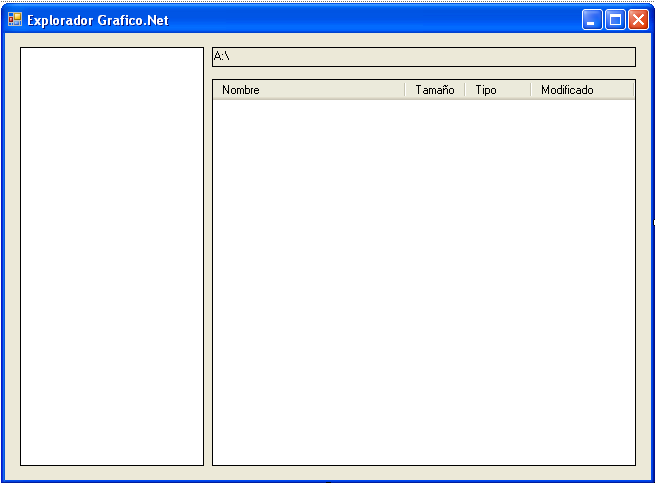Click the A:\ path field
Viewport: 655px width, 483px height.
(x=424, y=57)
